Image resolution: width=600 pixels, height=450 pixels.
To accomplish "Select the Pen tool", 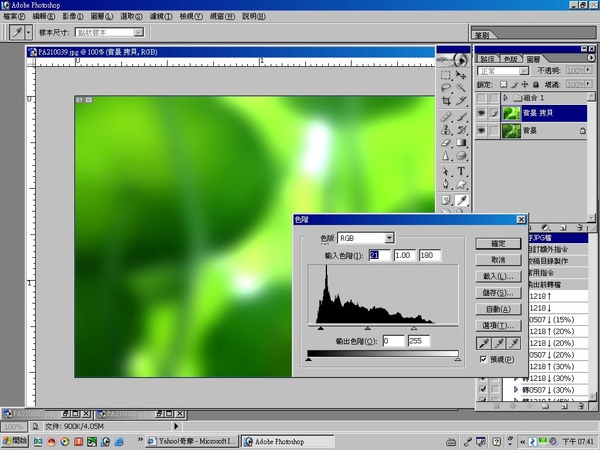I will pos(446,184).
